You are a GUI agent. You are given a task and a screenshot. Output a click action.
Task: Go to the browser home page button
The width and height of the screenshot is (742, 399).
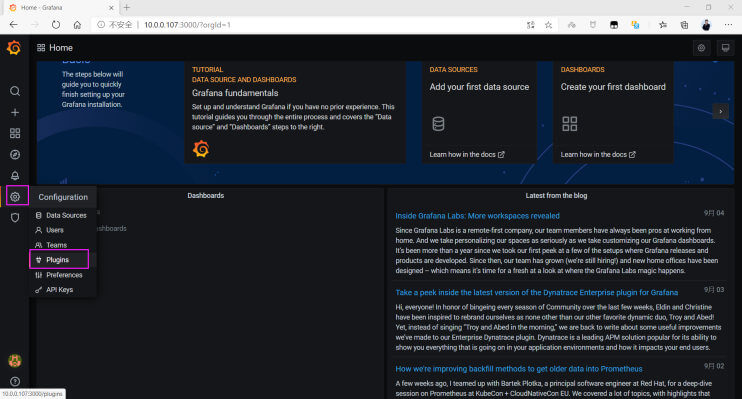pyautogui.click(x=77, y=25)
